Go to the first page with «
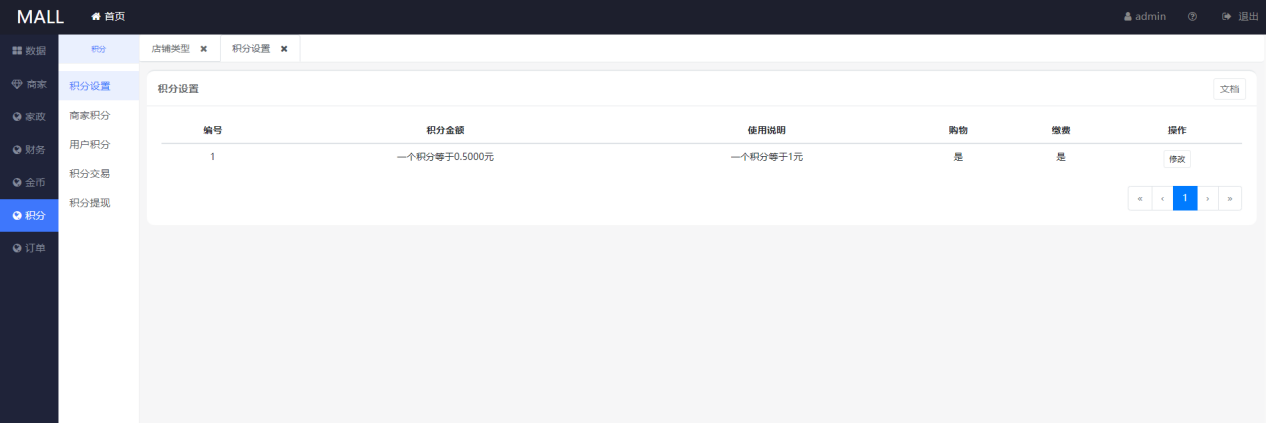The width and height of the screenshot is (1266, 423). pos(1139,198)
